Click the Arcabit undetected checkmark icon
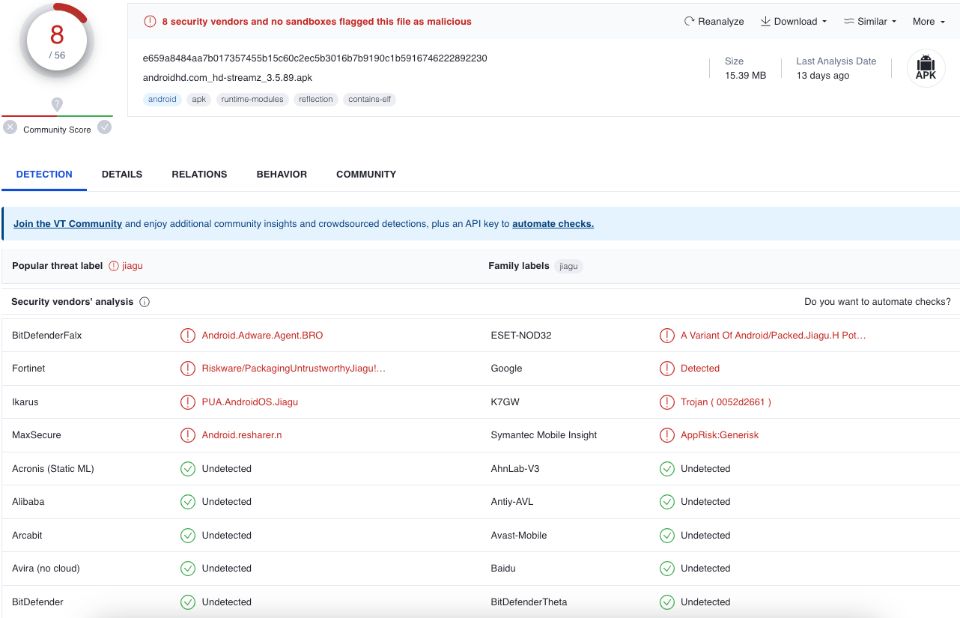 tap(187, 536)
